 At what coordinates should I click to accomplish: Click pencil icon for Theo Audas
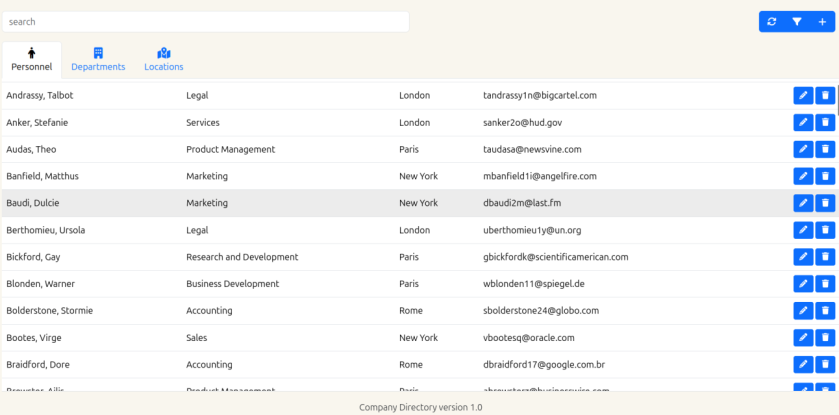pyautogui.click(x=802, y=150)
